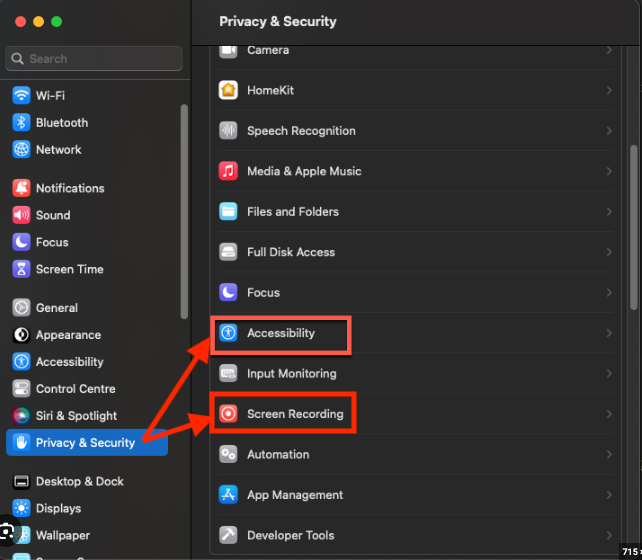Select Siri & Spotlight in sidebar
This screenshot has height=560, width=642.
[x=87, y=415]
